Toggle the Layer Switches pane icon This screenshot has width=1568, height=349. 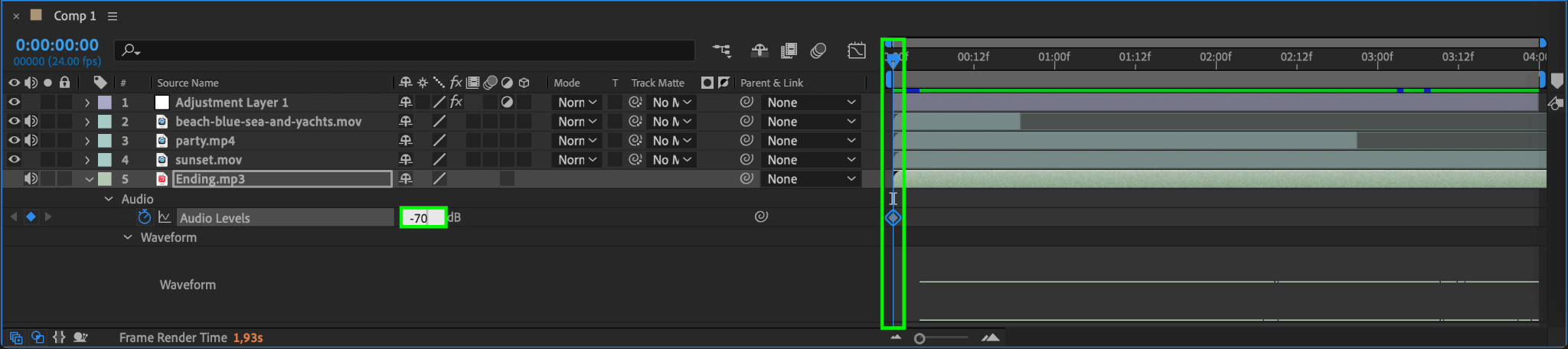point(15,338)
